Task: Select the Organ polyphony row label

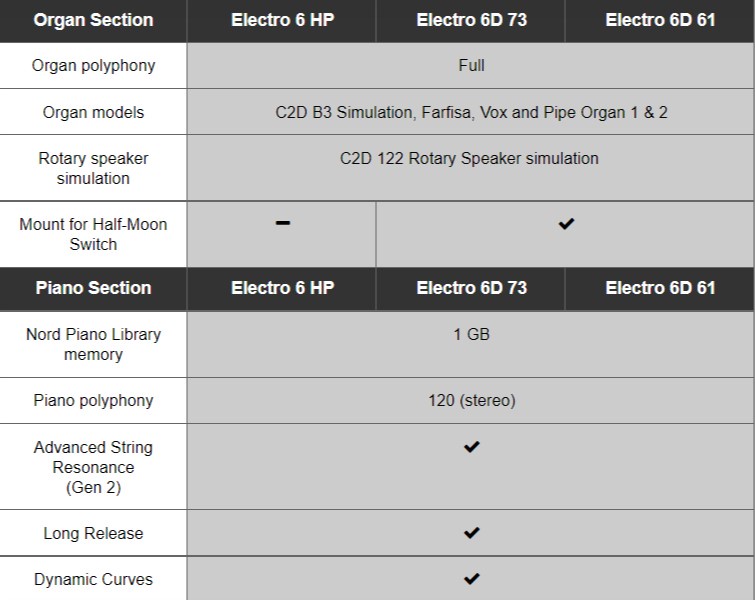Action: pos(93,66)
